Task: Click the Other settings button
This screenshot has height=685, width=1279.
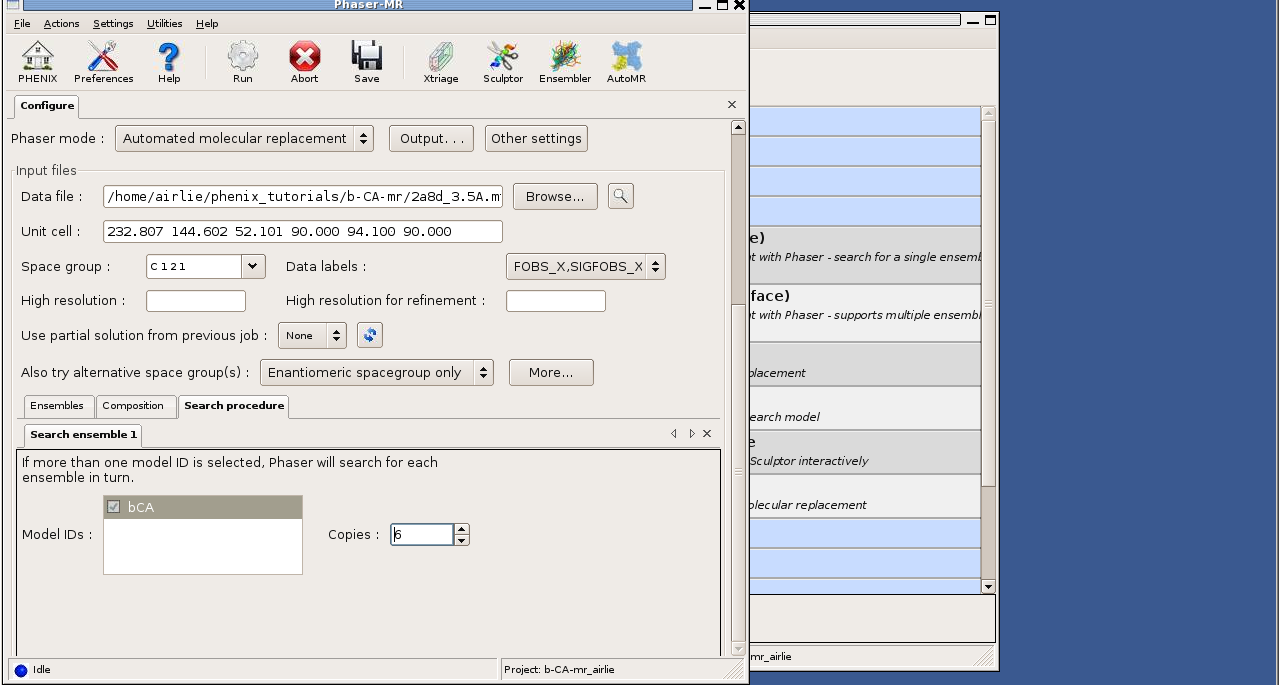Action: (x=536, y=139)
